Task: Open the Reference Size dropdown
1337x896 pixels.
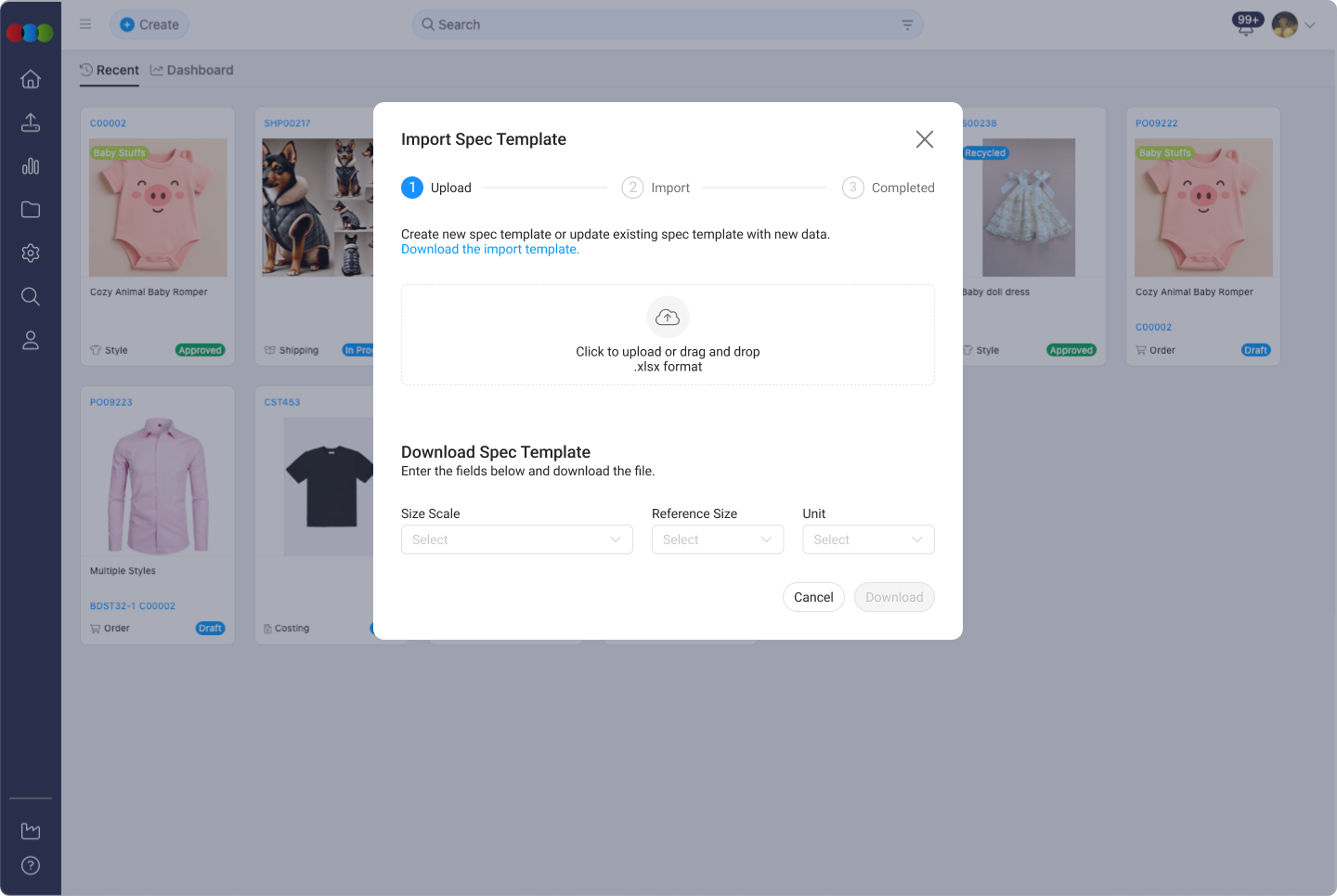Action: [x=717, y=539]
